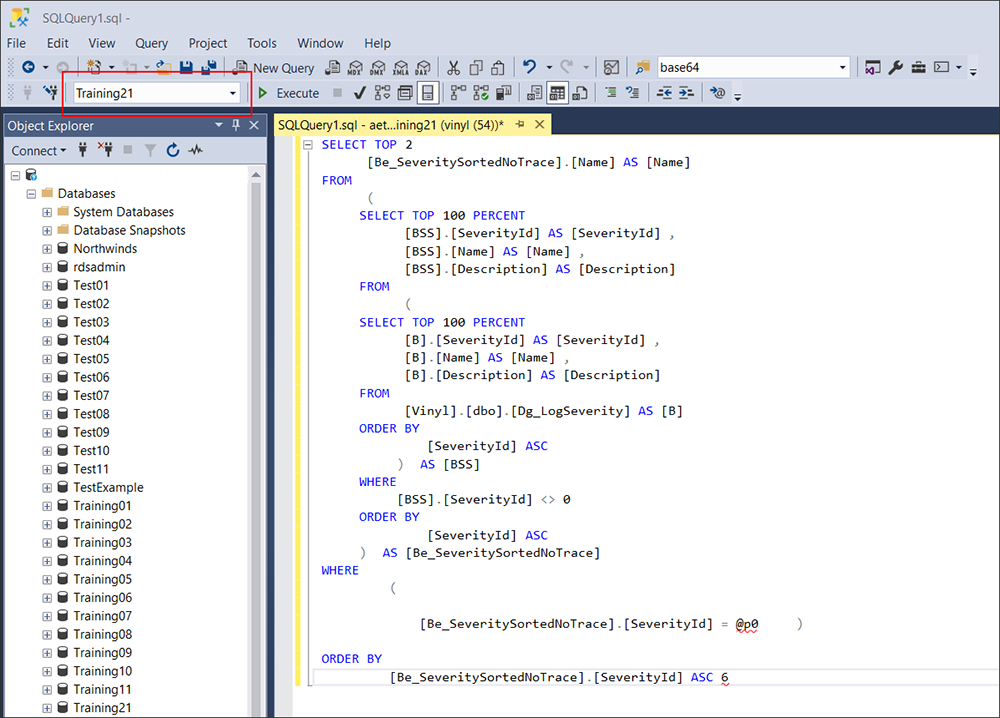1000x718 pixels.
Task: Pin the Object Explorer panel
Action: click(237, 125)
